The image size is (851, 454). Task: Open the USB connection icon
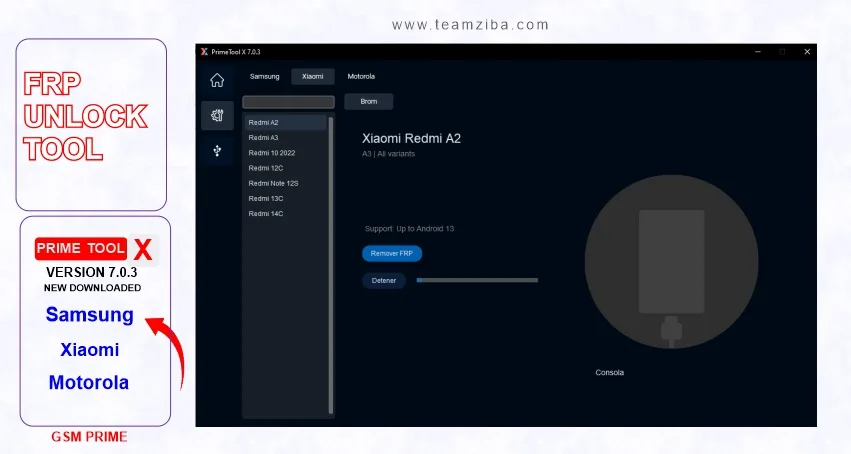point(217,150)
